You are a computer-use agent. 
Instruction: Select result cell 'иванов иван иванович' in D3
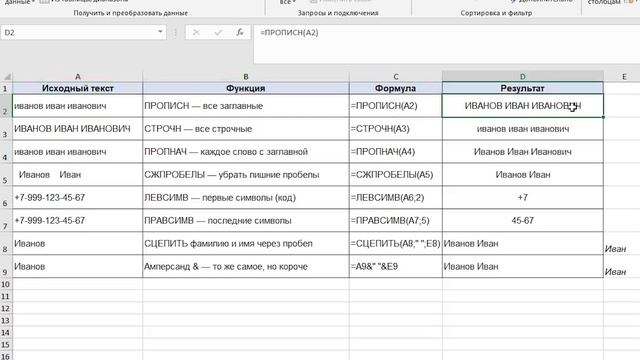[522, 129]
